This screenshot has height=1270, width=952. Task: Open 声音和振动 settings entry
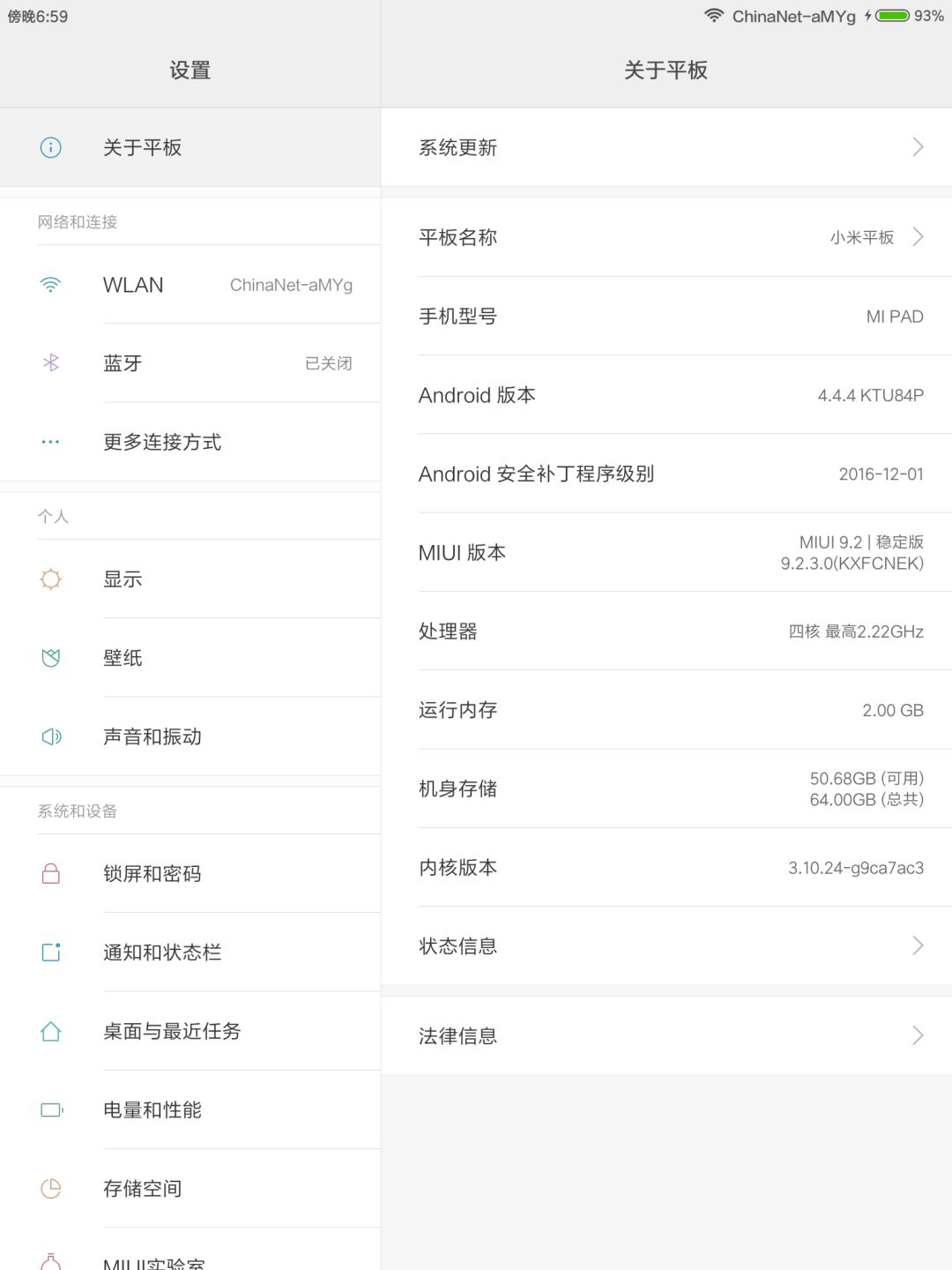pos(190,736)
